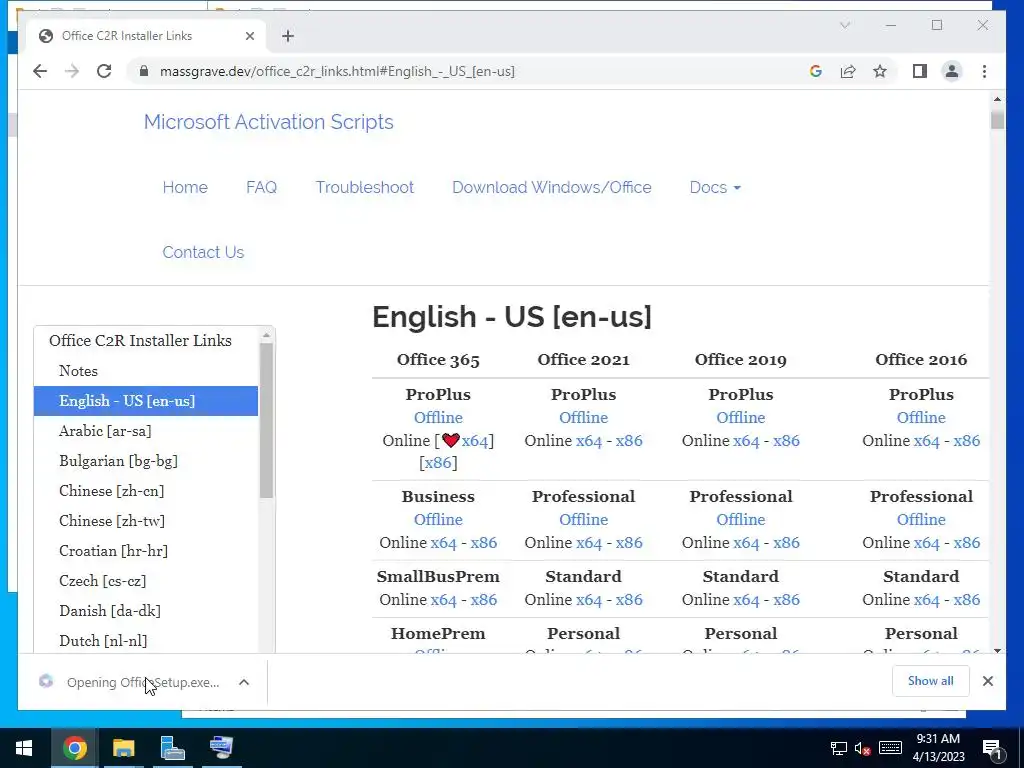Screen dimensions: 1024x768
Task: Open Download Windows/Office page
Action: pos(552,187)
